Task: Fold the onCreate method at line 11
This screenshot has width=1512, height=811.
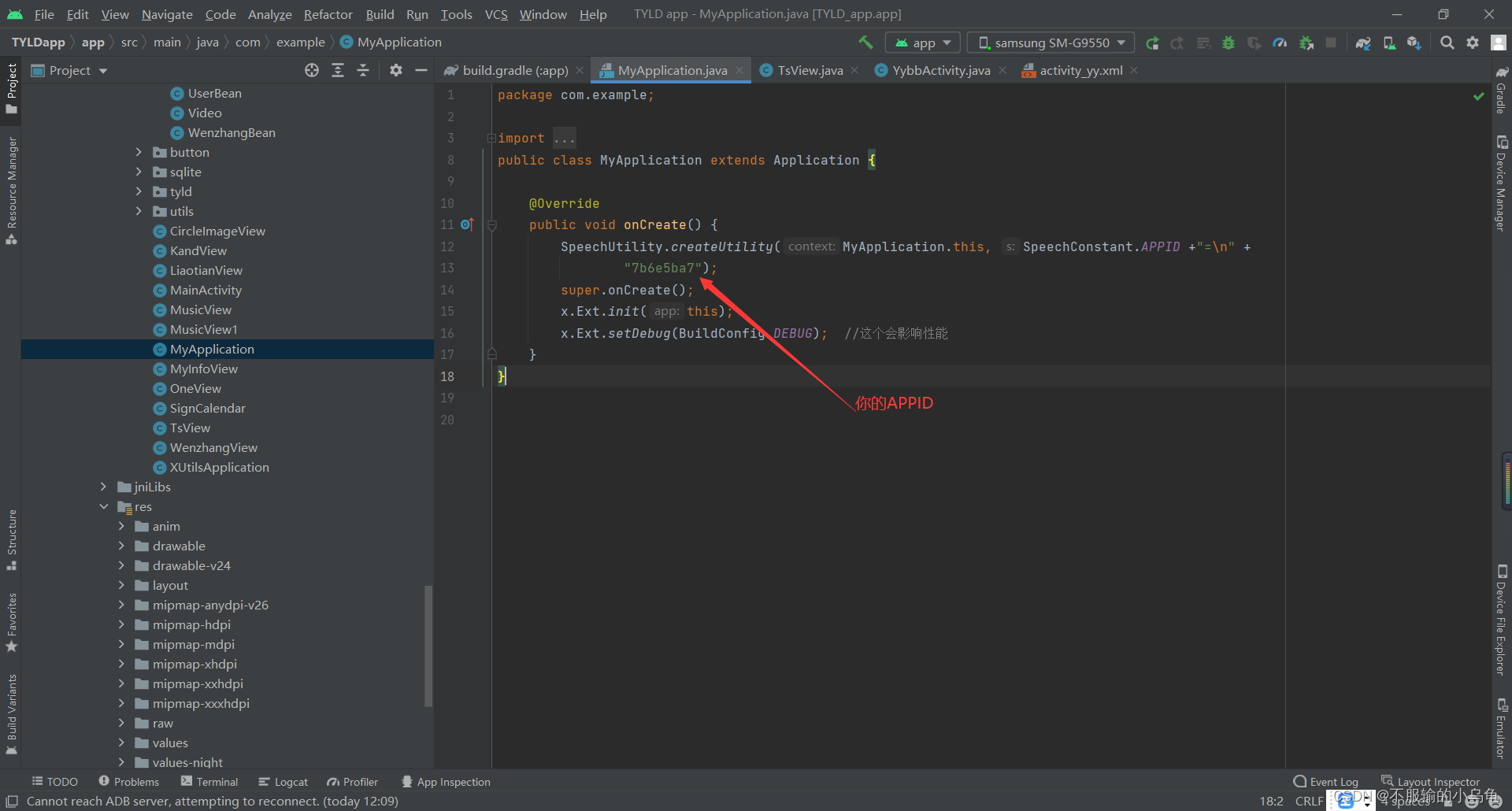Action: click(492, 225)
